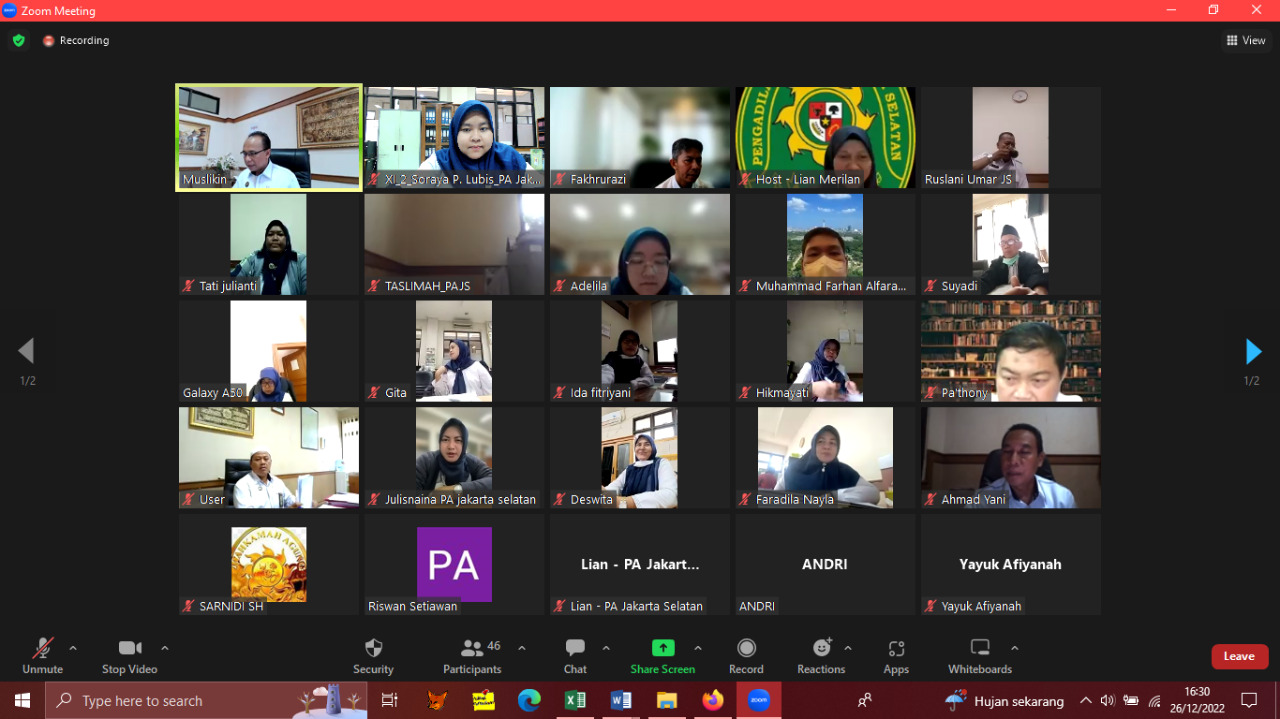This screenshot has width=1280, height=719.
Task: Open Excel from the taskbar
Action: (575, 700)
